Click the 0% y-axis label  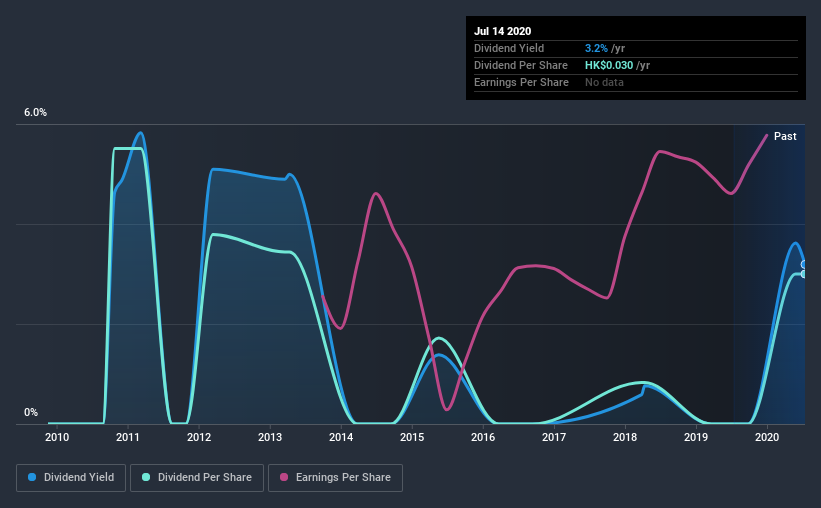pyautogui.click(x=31, y=413)
